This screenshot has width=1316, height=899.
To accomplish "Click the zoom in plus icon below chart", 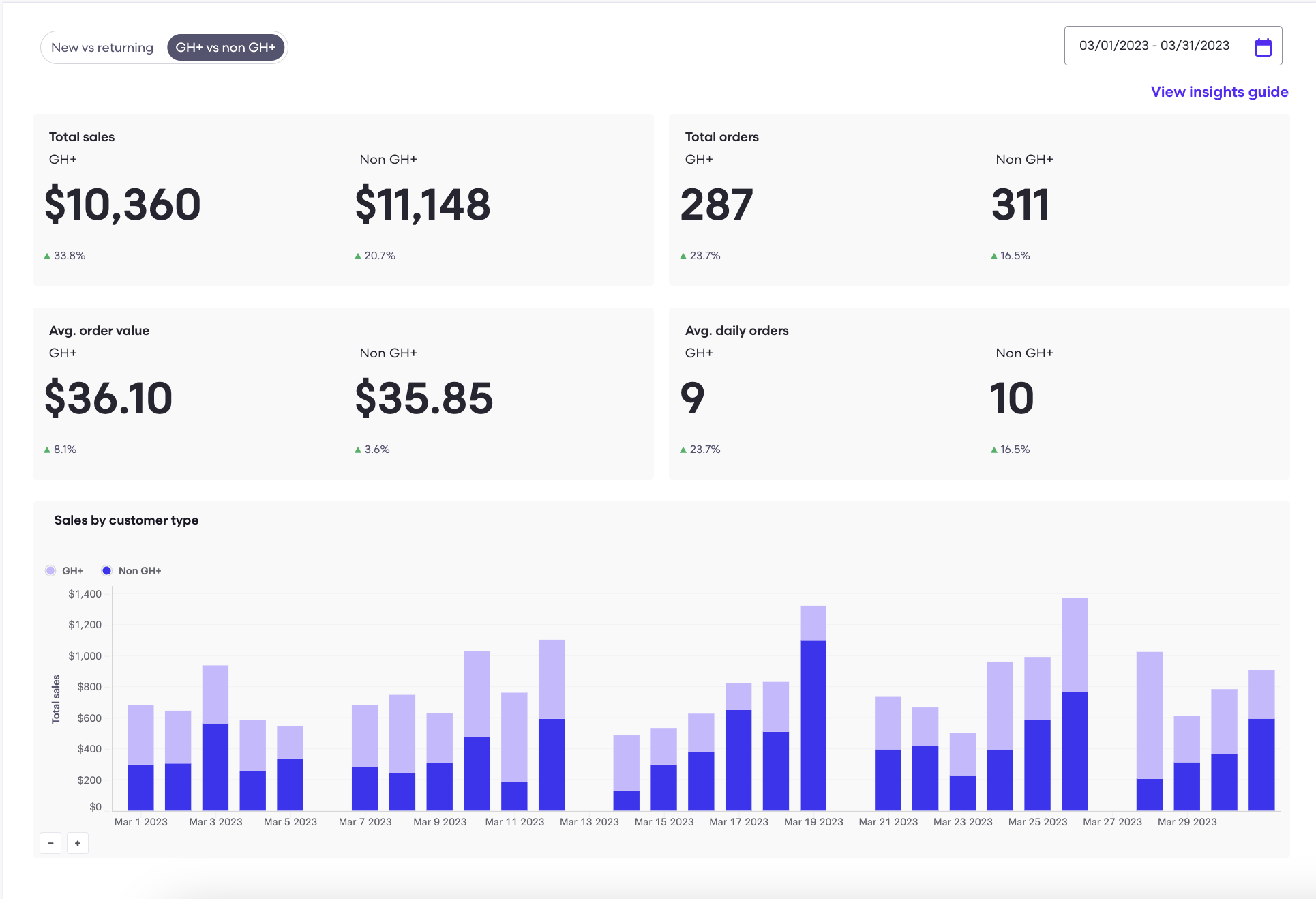I will point(77,843).
